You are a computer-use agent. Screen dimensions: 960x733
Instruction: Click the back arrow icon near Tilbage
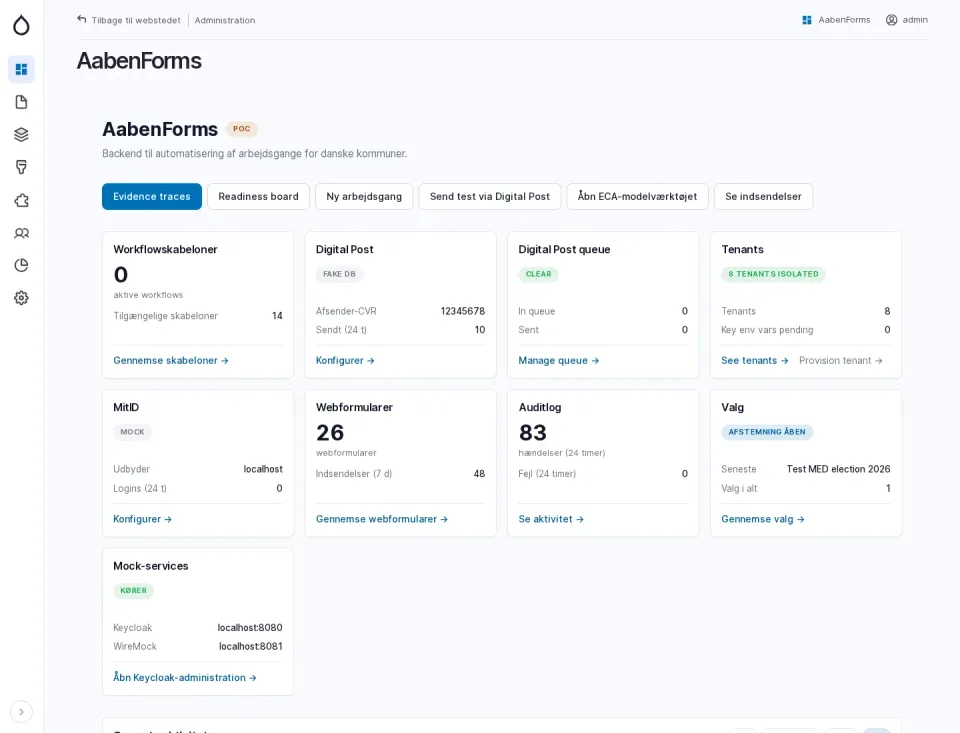click(x=81, y=20)
